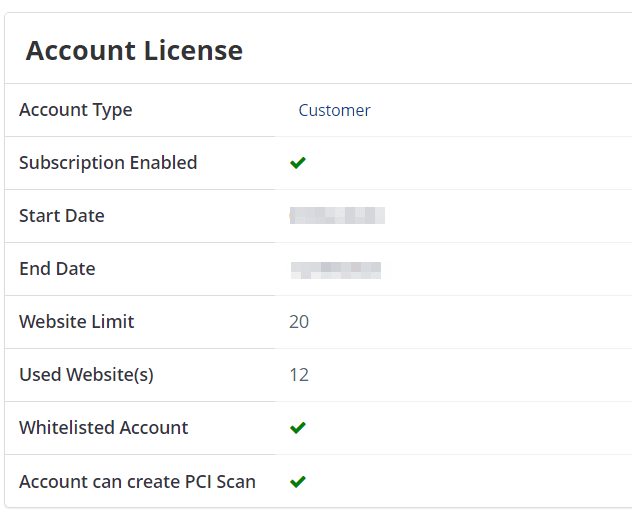Select the Website Limit label

tap(77, 322)
